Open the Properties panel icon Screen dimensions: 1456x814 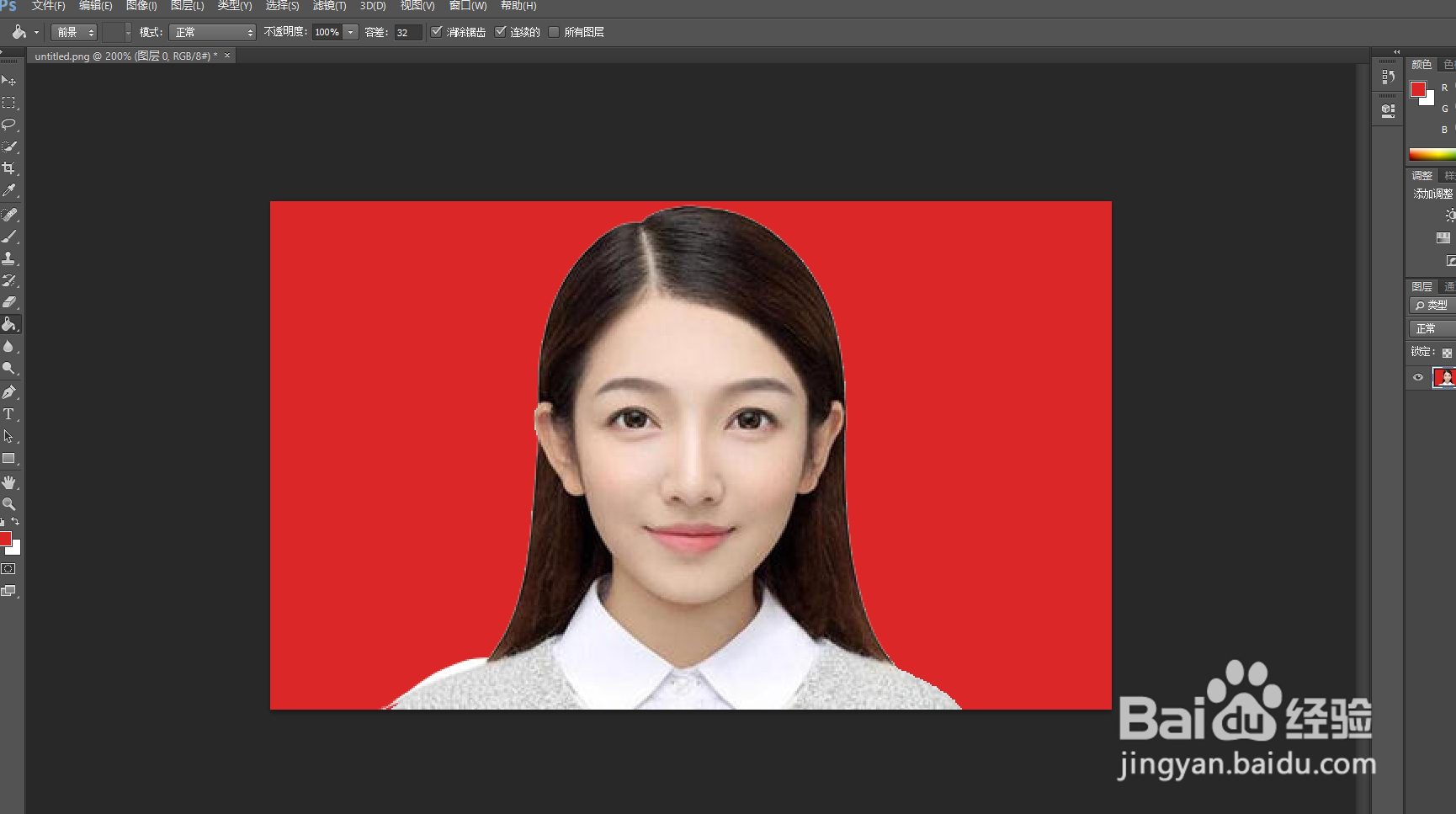pos(1389,110)
